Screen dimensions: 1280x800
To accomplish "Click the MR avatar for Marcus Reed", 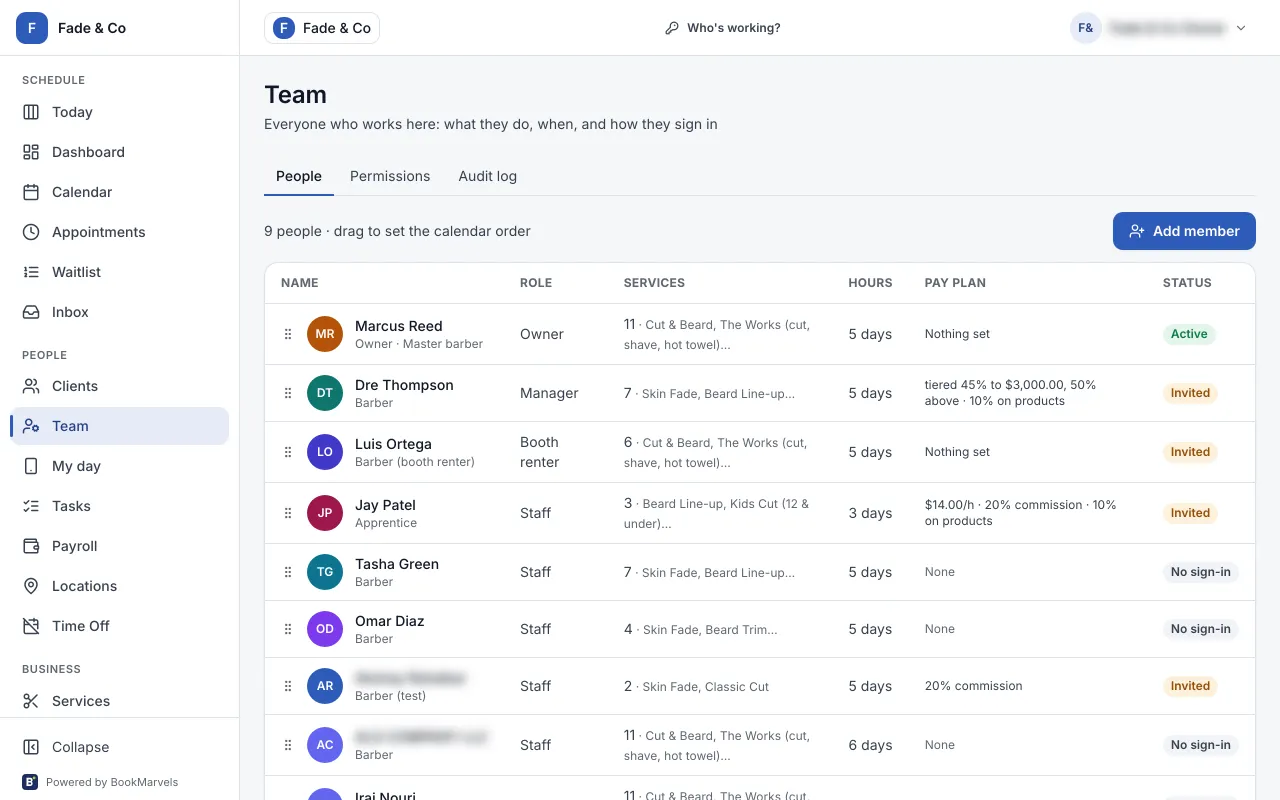I will click(325, 334).
